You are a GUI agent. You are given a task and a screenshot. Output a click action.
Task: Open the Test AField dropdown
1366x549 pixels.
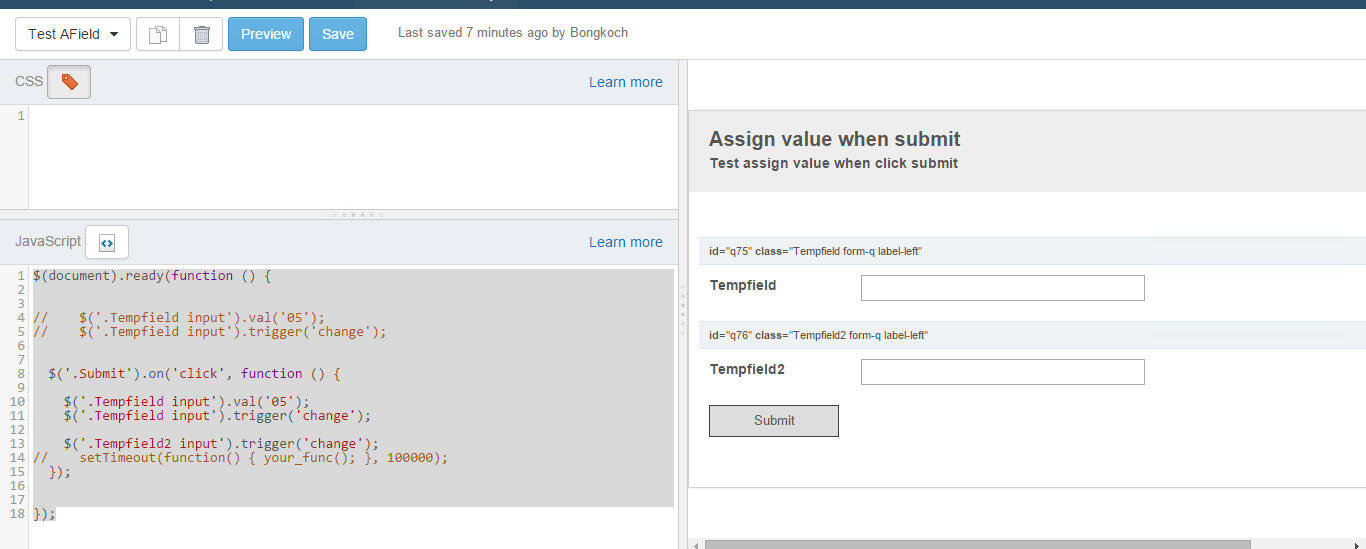(73, 34)
